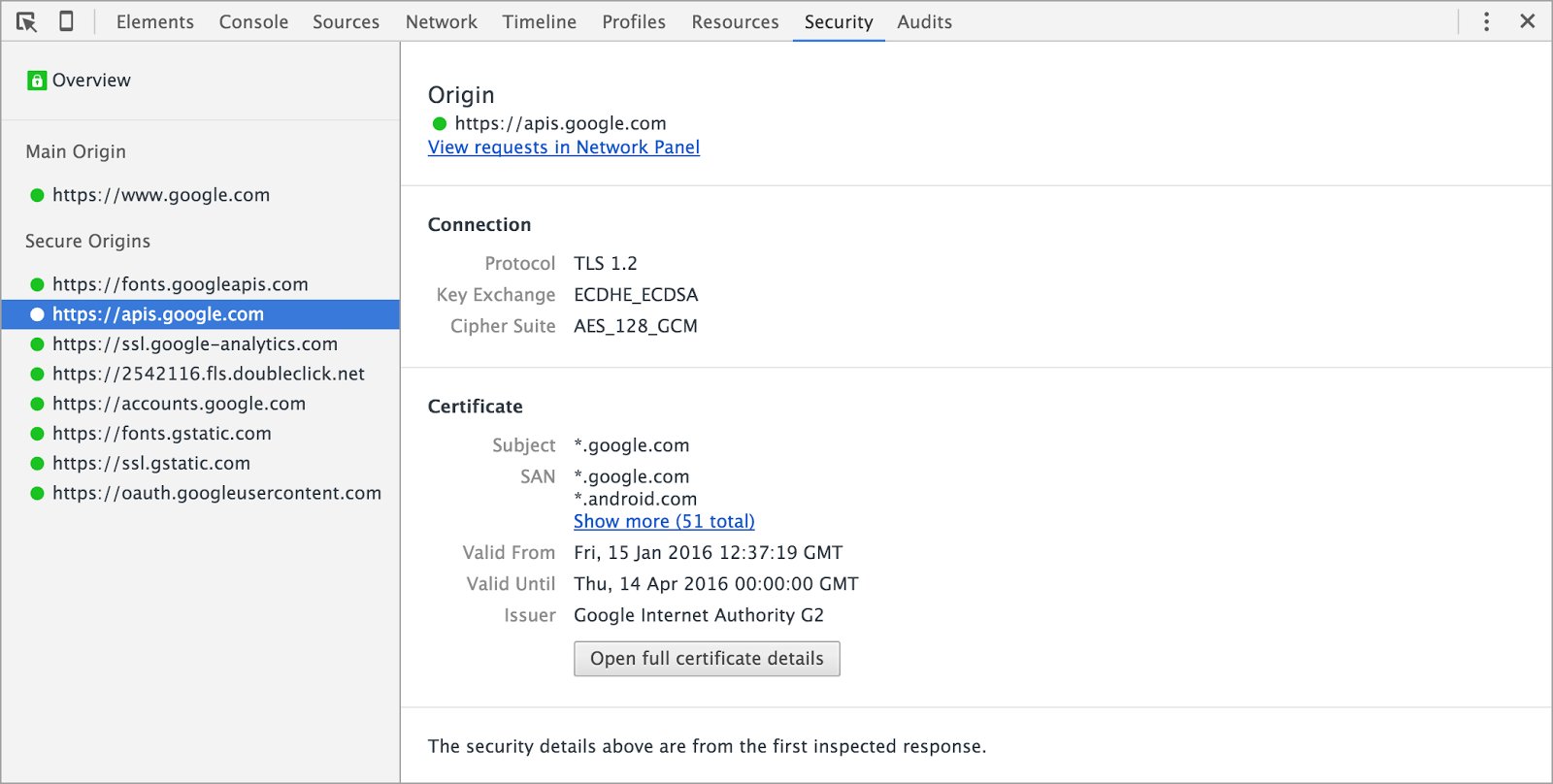The width and height of the screenshot is (1553, 784).
Task: Toggle device mode phone icon
Action: tap(66, 21)
